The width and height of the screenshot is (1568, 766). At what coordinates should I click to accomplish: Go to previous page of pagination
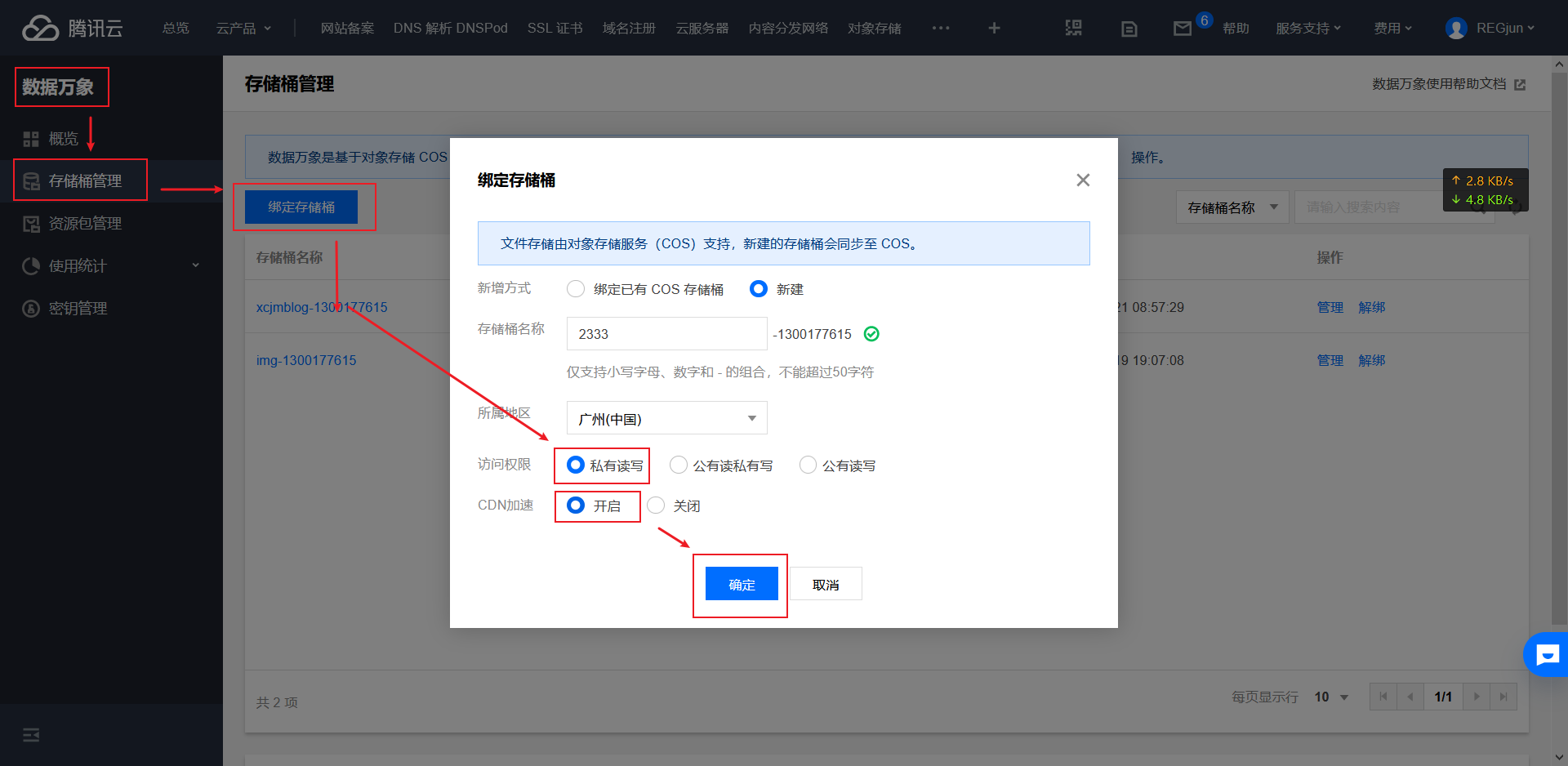[1410, 697]
